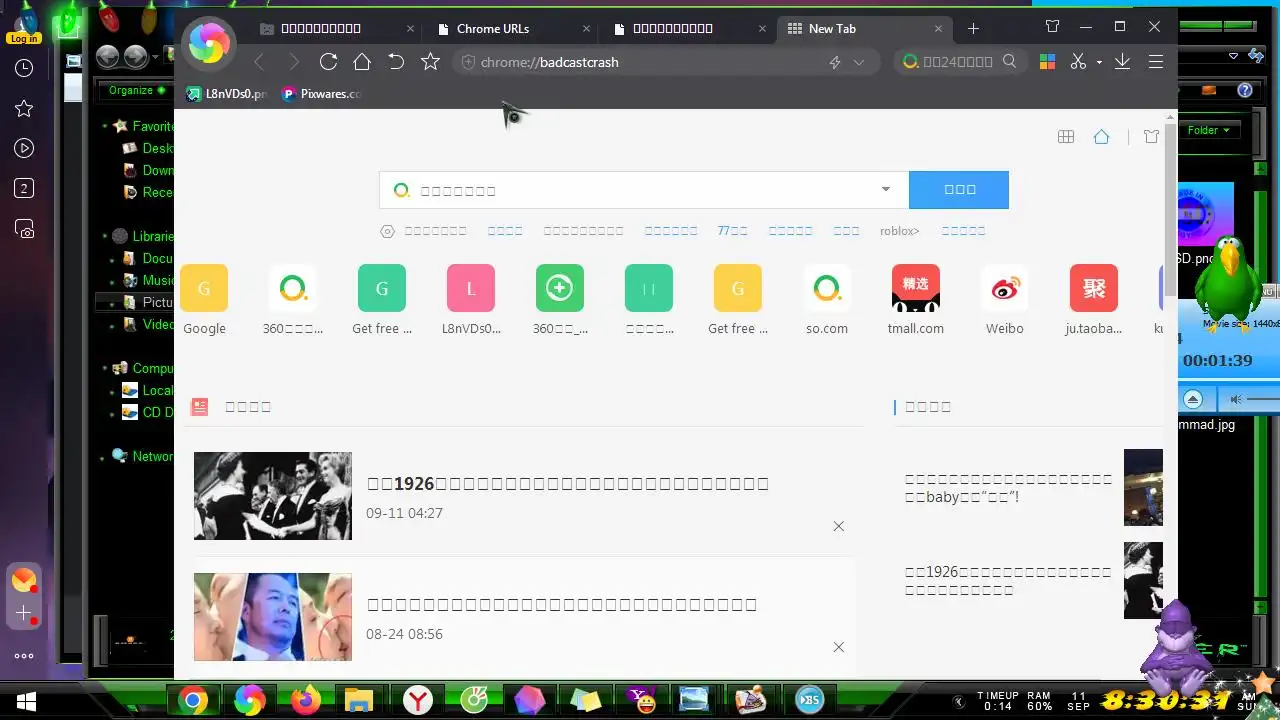
Task: Open the 1926 news headline dated 09-11
Action: pos(568,484)
